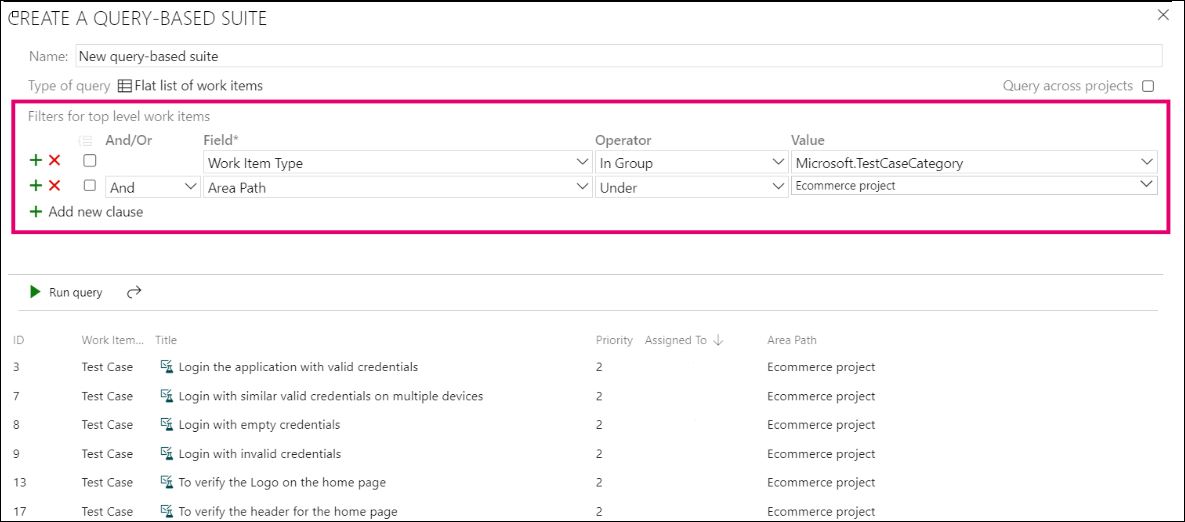Check the Work Item Type clause checkbox
1185x522 pixels.
(90, 160)
